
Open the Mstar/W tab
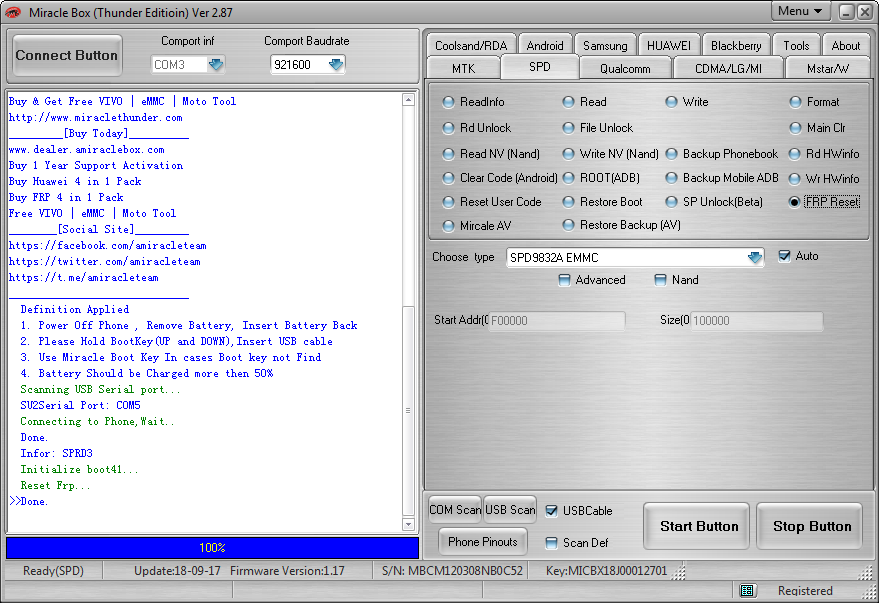click(828, 68)
